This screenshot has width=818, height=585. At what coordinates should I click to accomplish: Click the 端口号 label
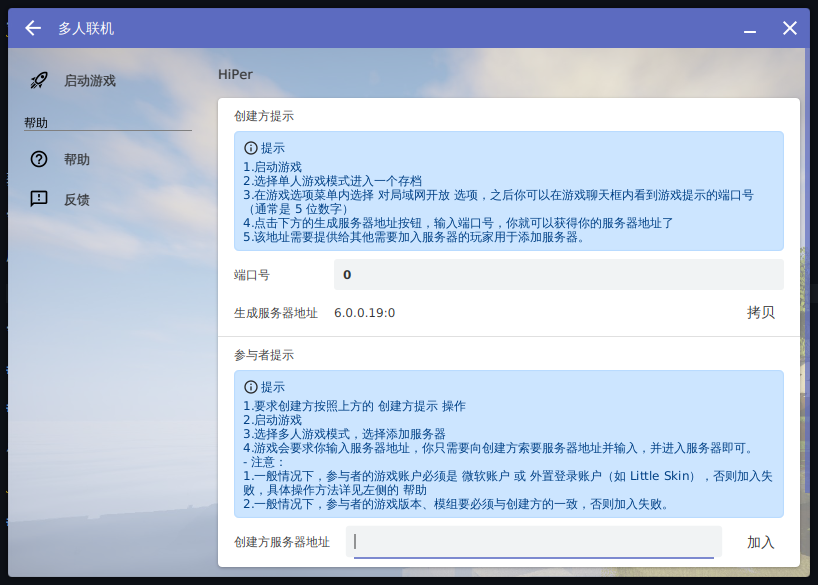coord(252,274)
